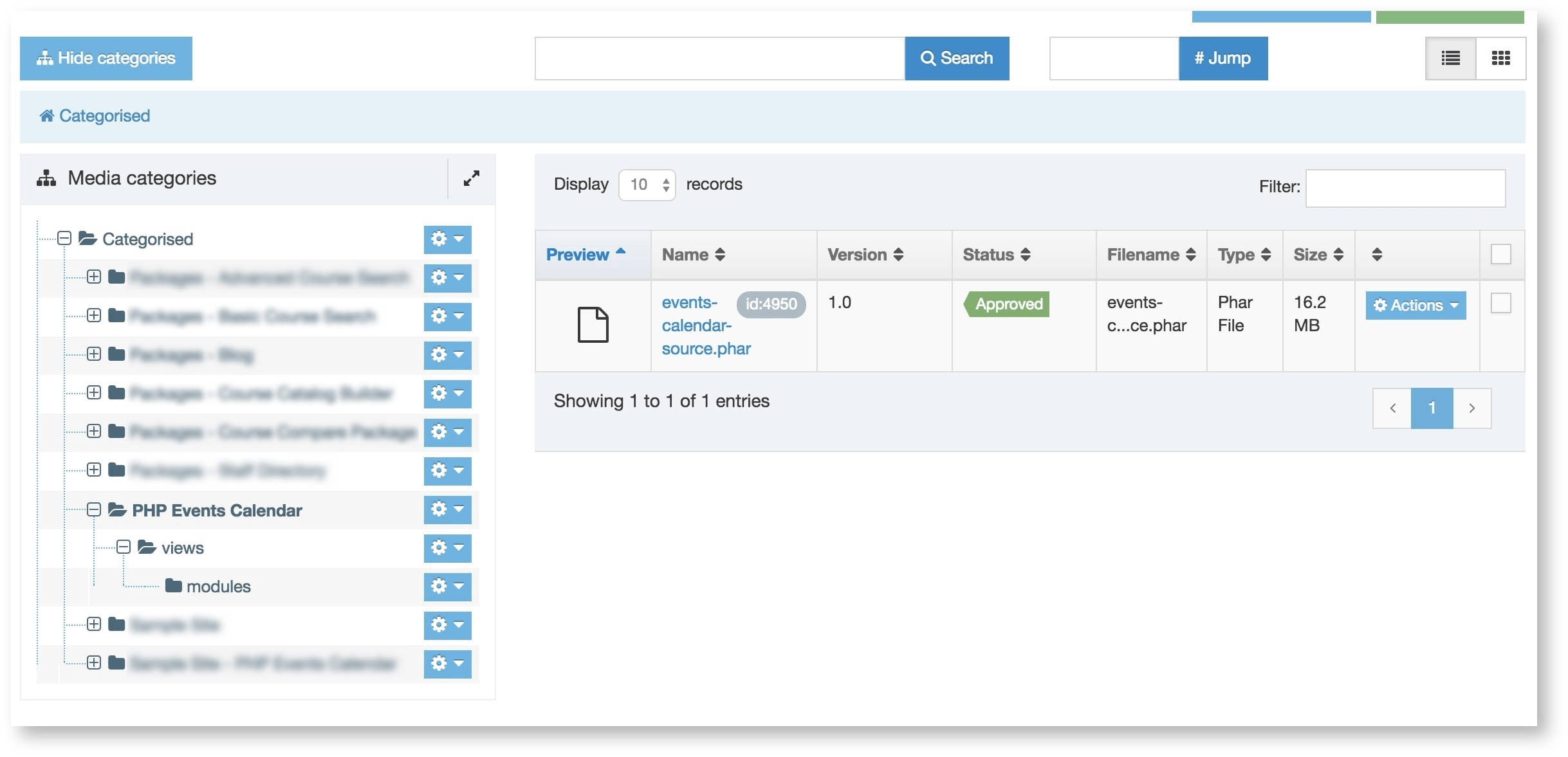The width and height of the screenshot is (1568, 757).
Task: Switch to list view icon
Action: pos(1450,59)
